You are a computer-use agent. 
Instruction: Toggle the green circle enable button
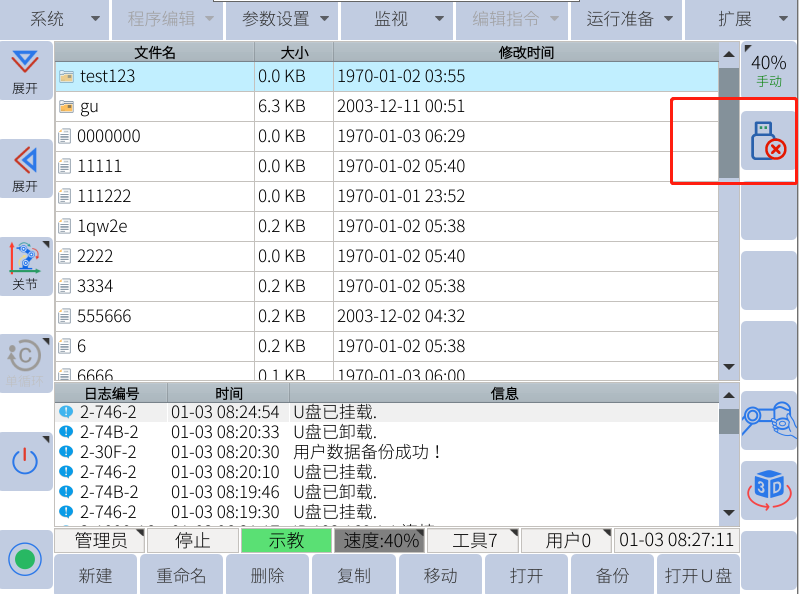point(25,559)
